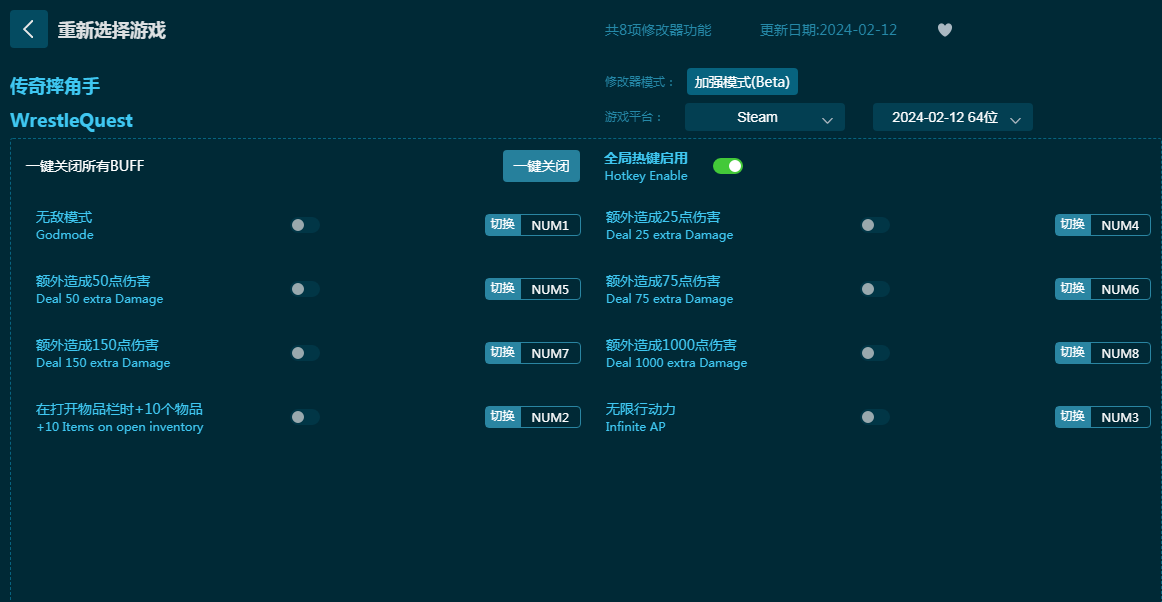Image resolution: width=1162 pixels, height=602 pixels.
Task: Toggle Deal 1000 extra Damage switch
Action: [x=874, y=353]
